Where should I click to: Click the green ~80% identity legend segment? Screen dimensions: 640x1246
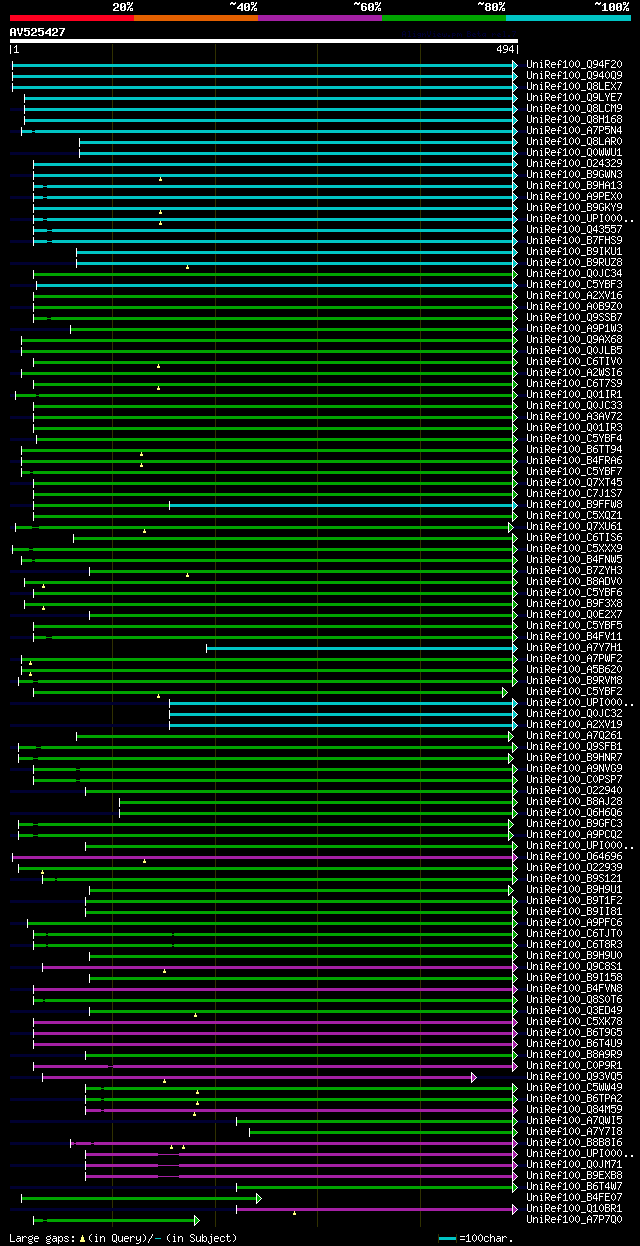pyautogui.click(x=444, y=18)
